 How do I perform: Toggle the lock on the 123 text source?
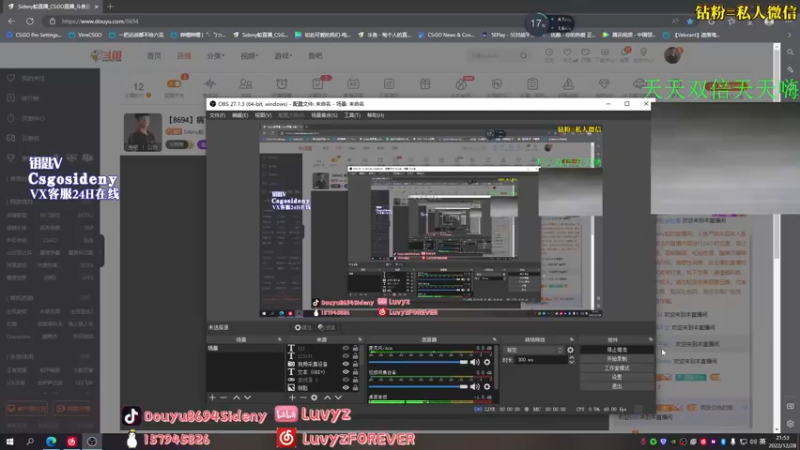tap(356, 348)
